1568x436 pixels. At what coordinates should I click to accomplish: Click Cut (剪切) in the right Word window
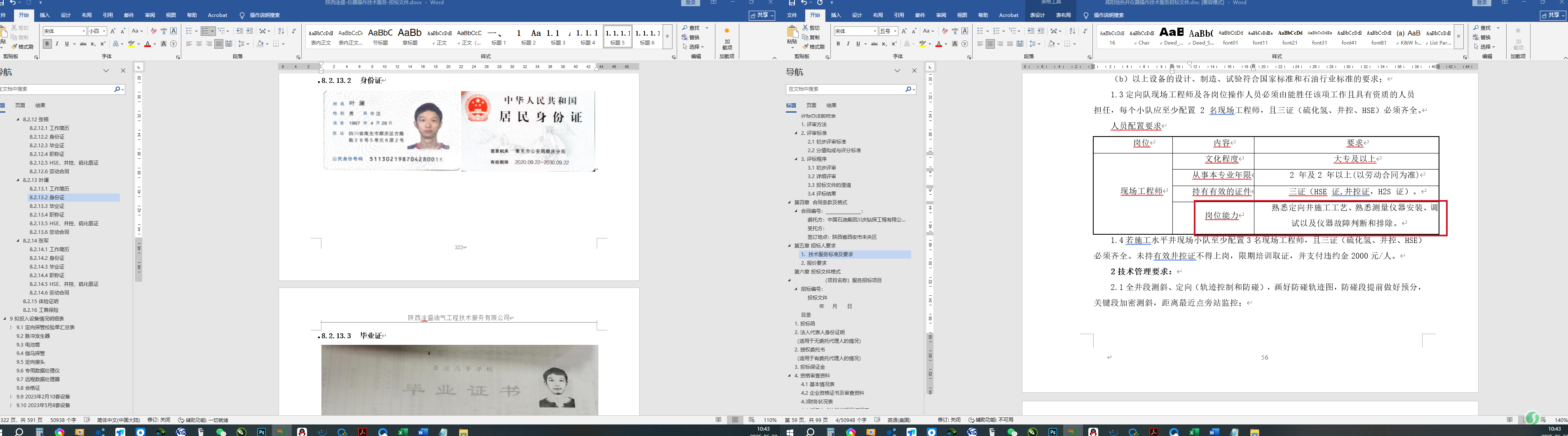[x=811, y=28]
